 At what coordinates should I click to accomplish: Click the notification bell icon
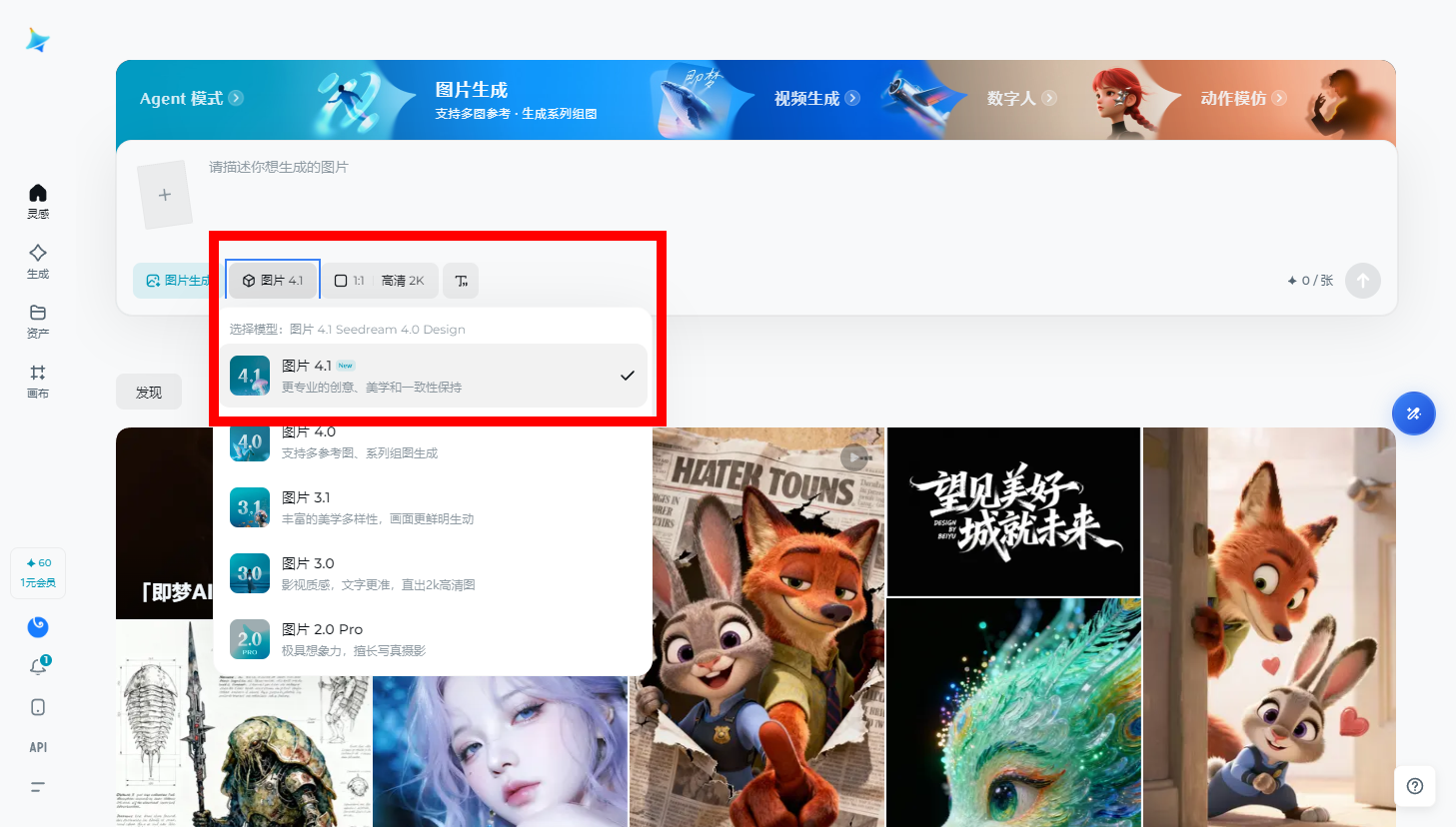pyautogui.click(x=38, y=666)
